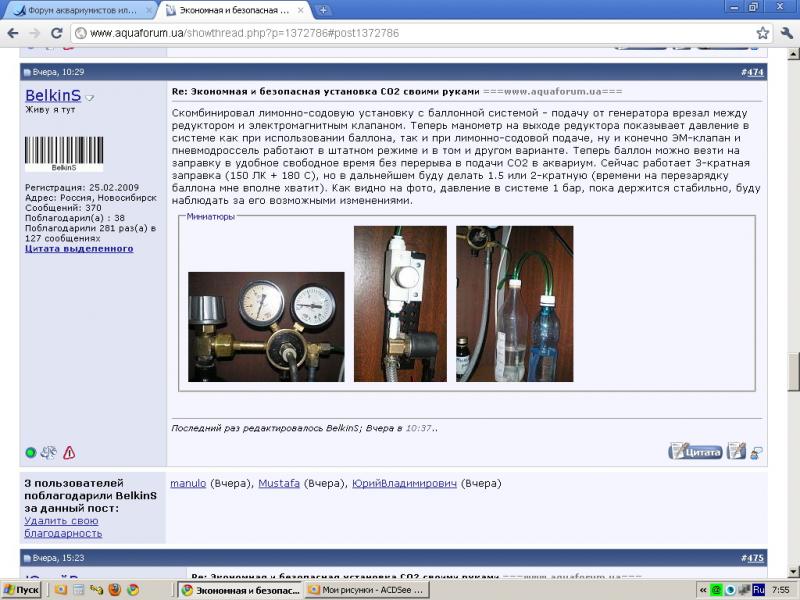Screen dimensions: 800x600
Task: Open ЮрийВладимирович user profile link
Action: tap(405, 483)
